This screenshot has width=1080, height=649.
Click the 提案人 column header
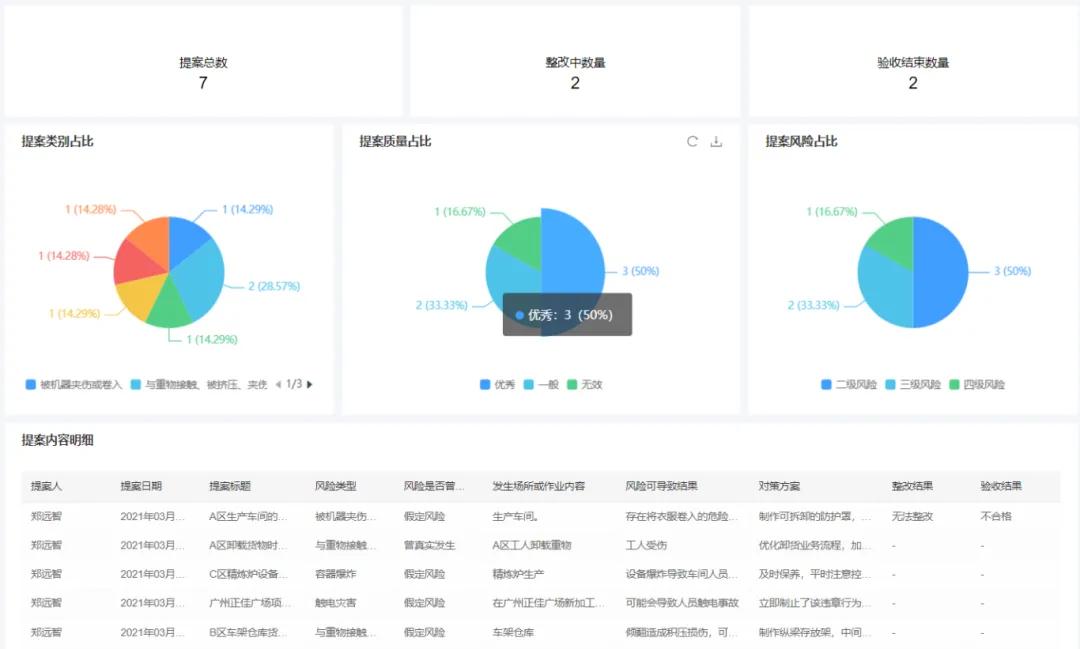(x=46, y=486)
